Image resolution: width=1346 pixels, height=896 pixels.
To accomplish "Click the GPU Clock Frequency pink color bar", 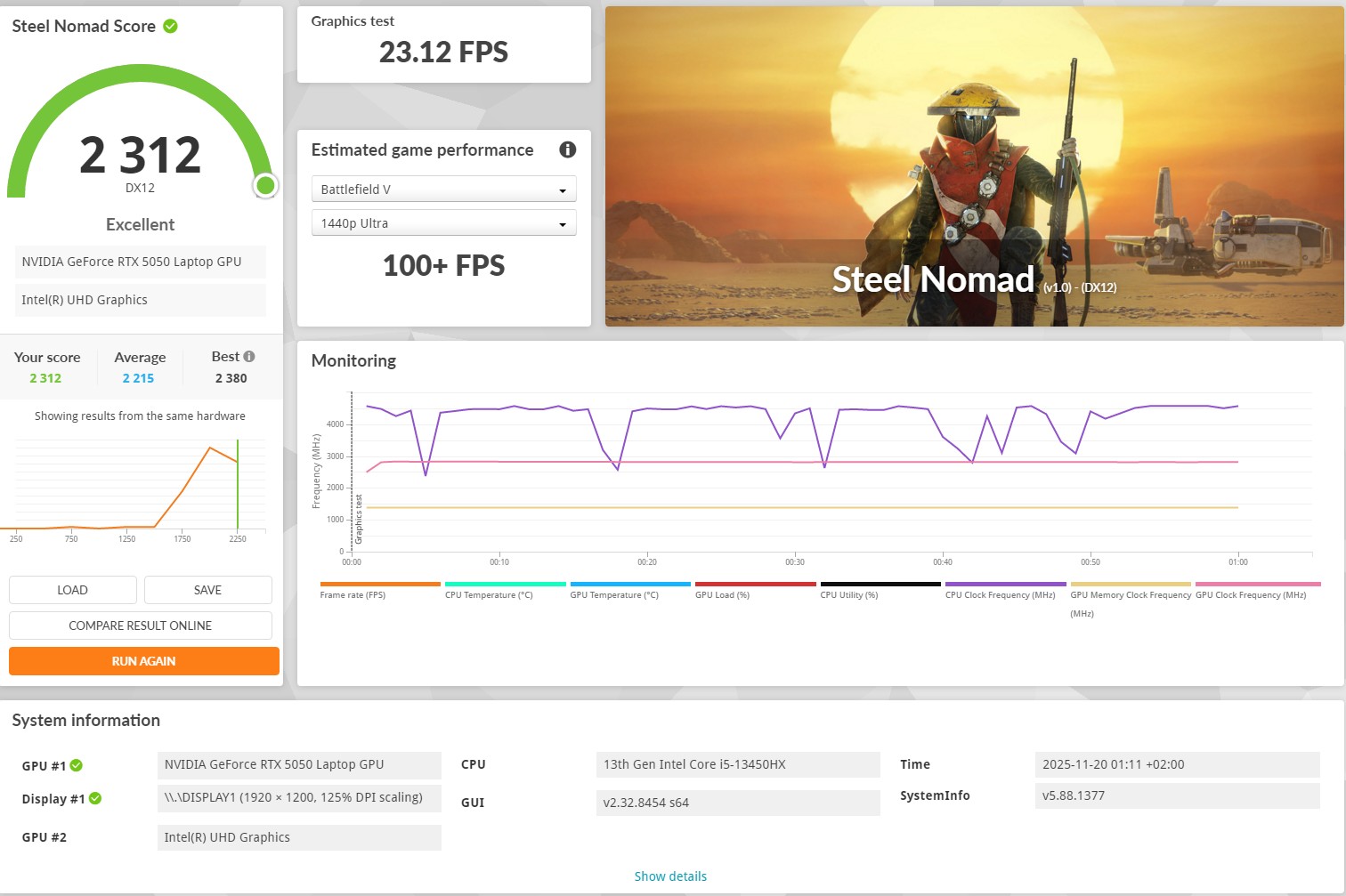I will 1257,585.
